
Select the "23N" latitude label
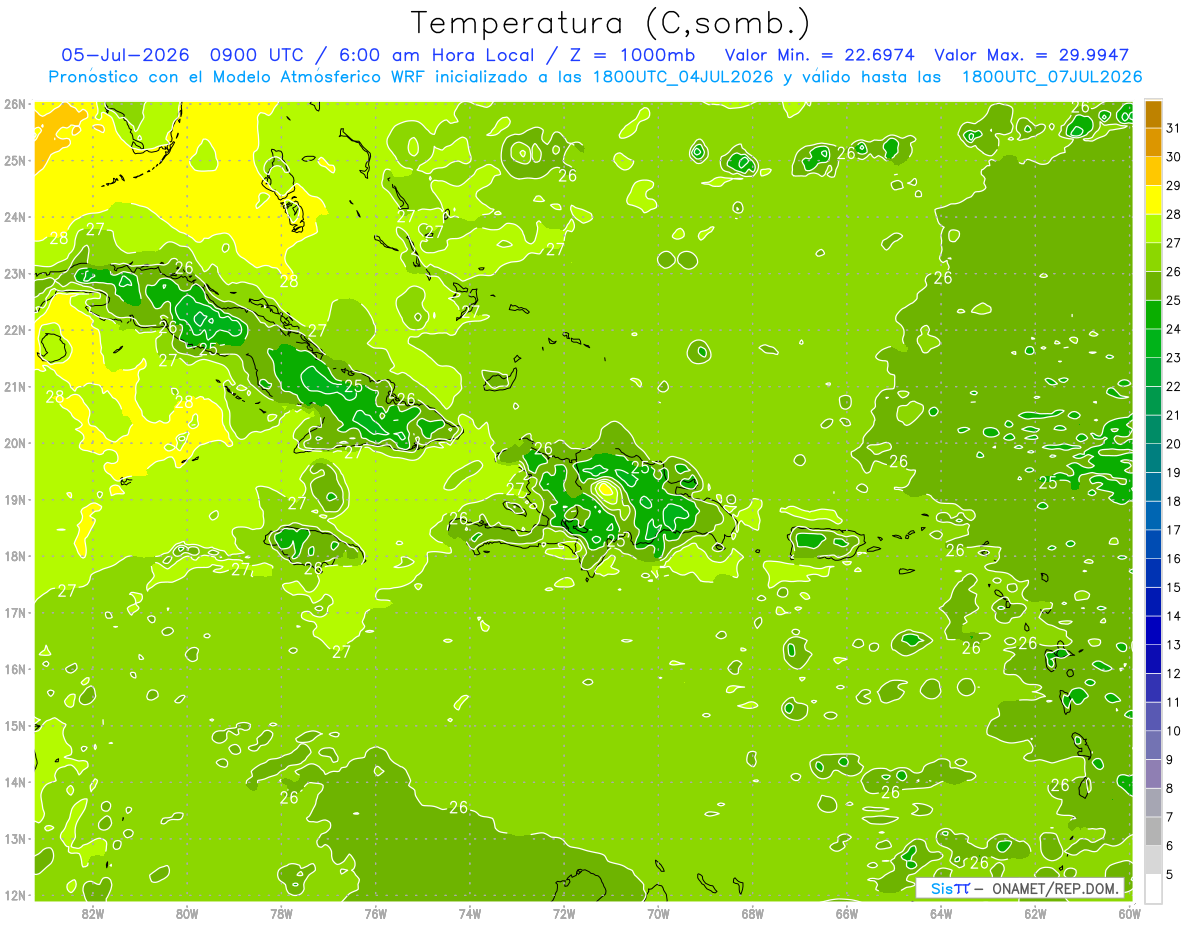[15, 273]
